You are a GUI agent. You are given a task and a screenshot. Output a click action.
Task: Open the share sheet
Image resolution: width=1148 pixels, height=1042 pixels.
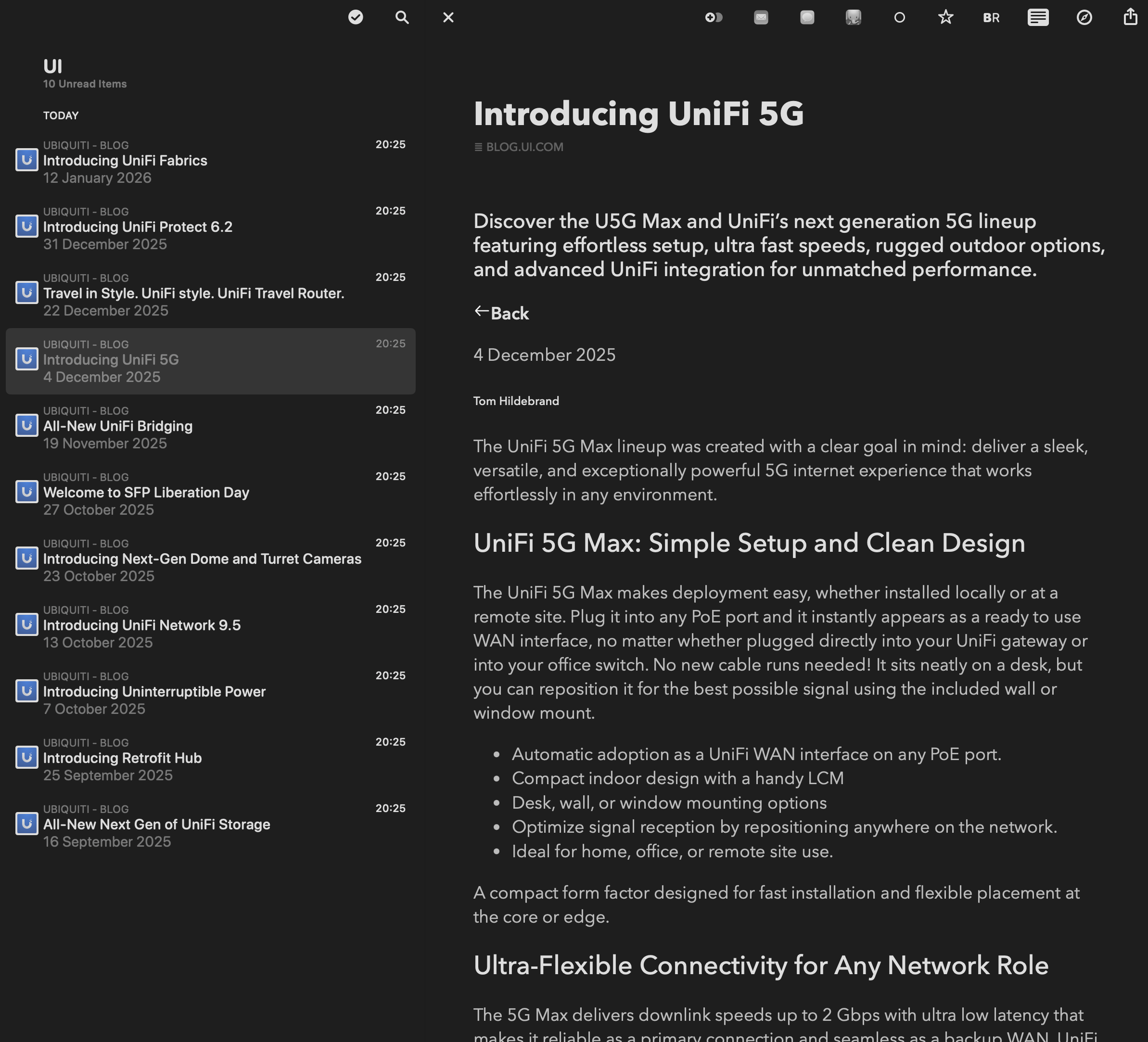click(x=1130, y=17)
